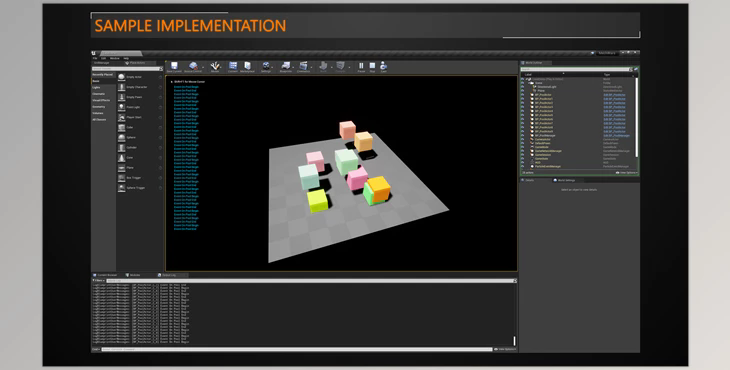730x370 pixels.
Task: Stop the play session
Action: [372, 67]
